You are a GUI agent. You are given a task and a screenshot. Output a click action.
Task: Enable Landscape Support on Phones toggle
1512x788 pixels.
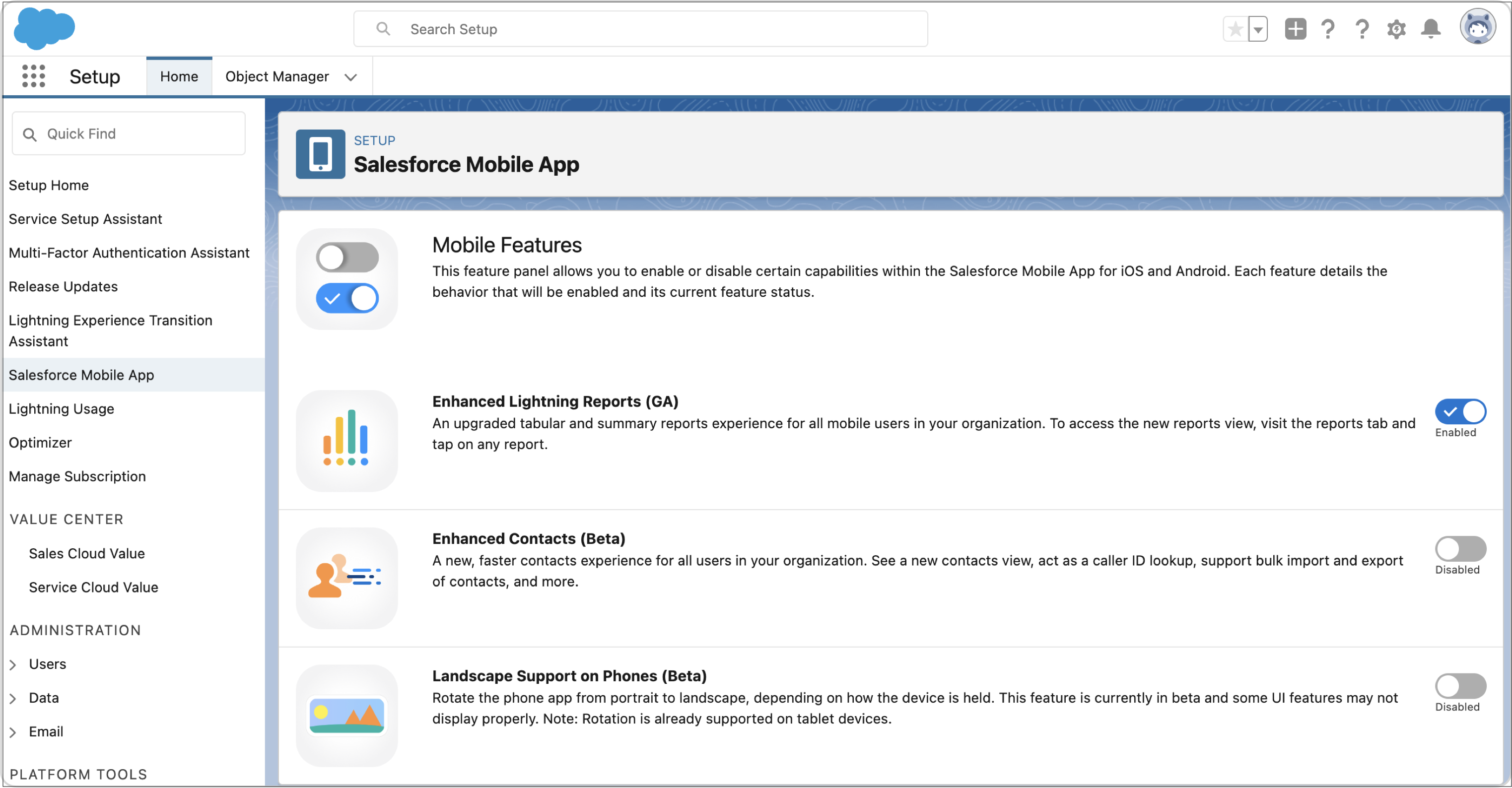[x=1460, y=686]
